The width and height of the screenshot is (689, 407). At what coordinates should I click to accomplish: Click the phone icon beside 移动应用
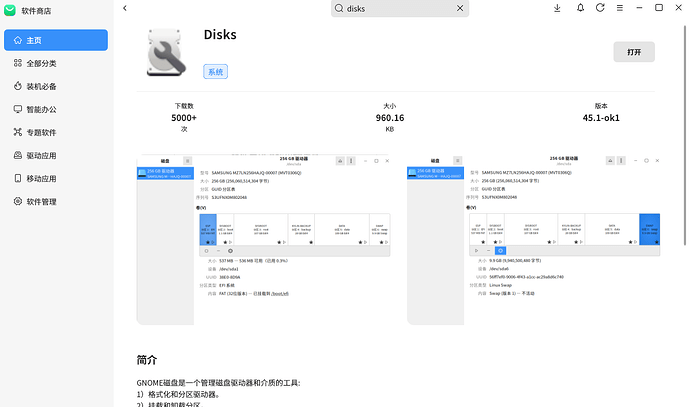tap(18, 178)
